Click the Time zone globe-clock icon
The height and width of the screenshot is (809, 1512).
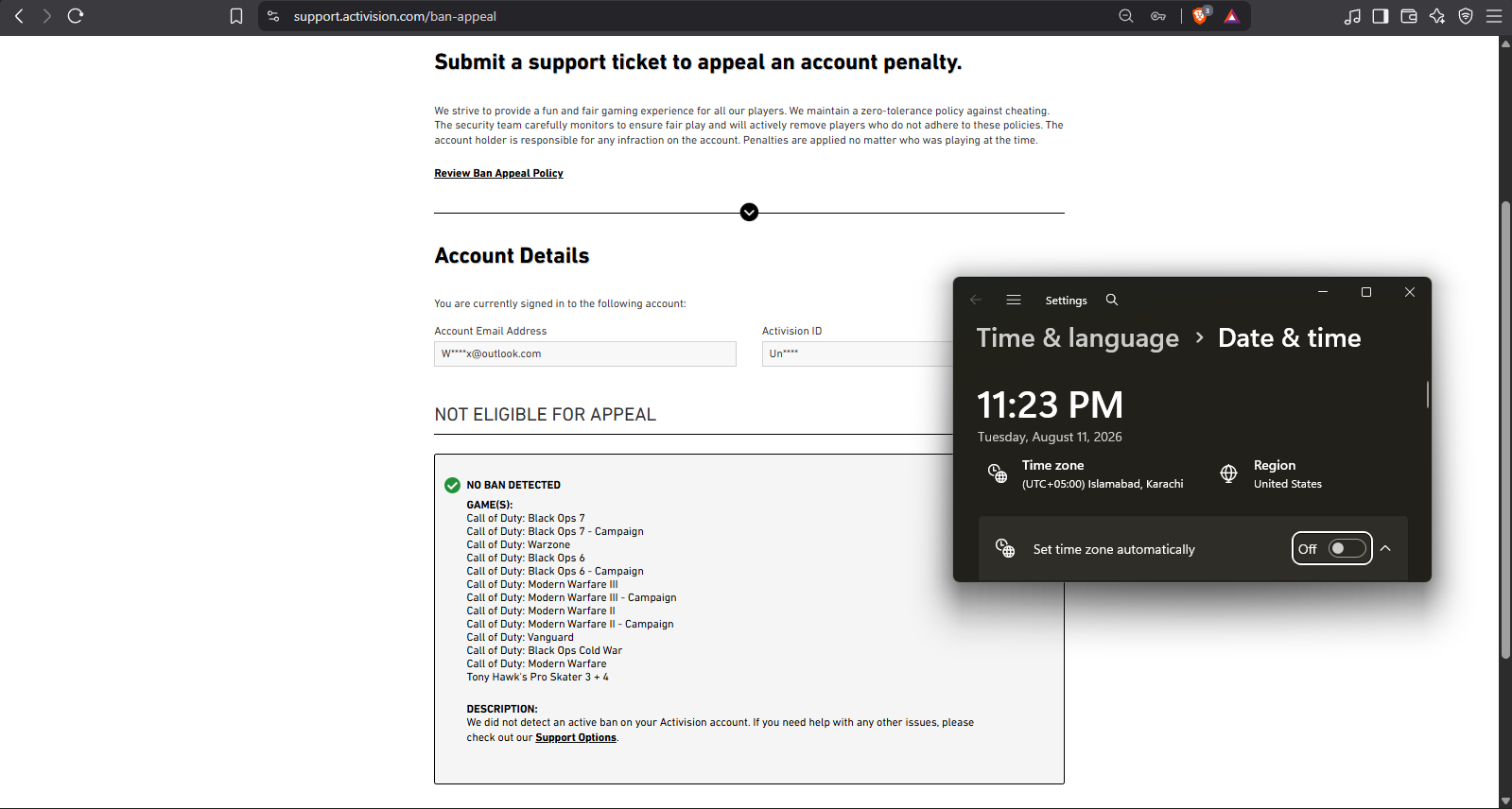[998, 473]
